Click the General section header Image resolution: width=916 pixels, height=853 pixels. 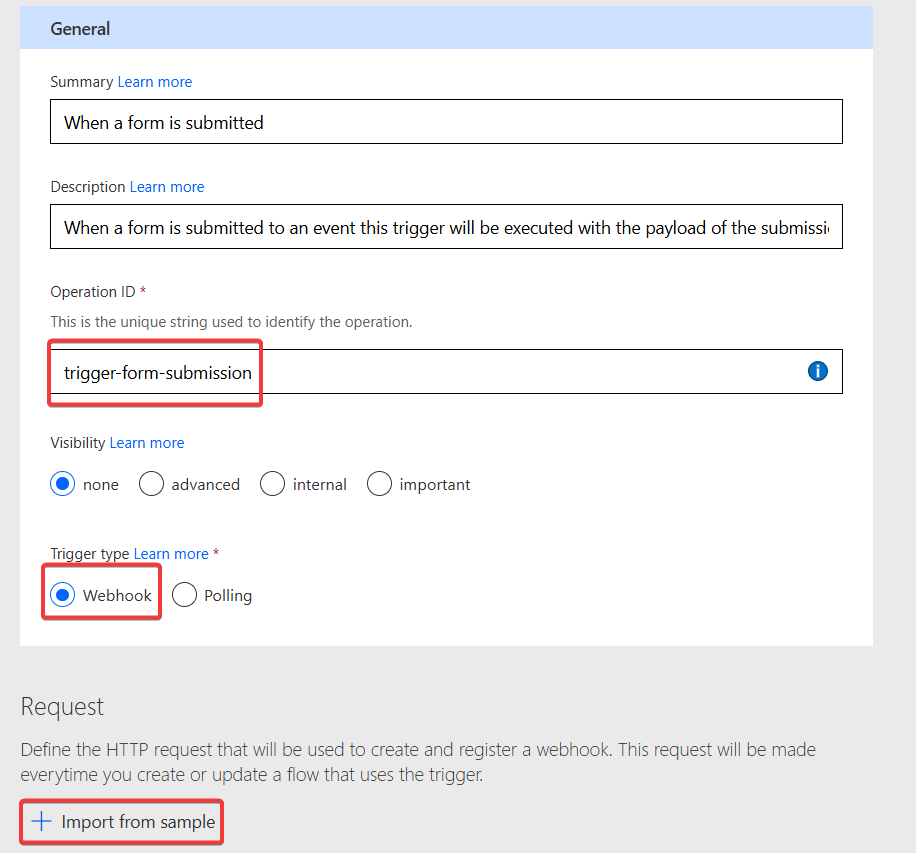click(80, 29)
